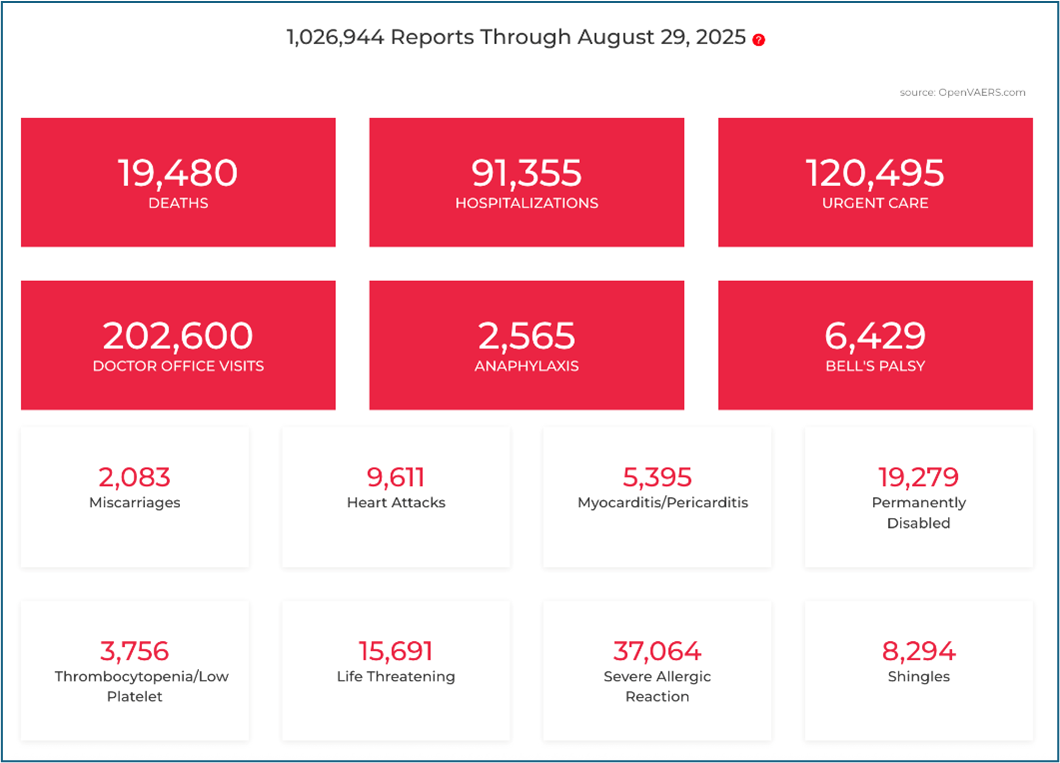Click the 37,064 number in red
Screen dimensions: 1060x763
(x=657, y=652)
